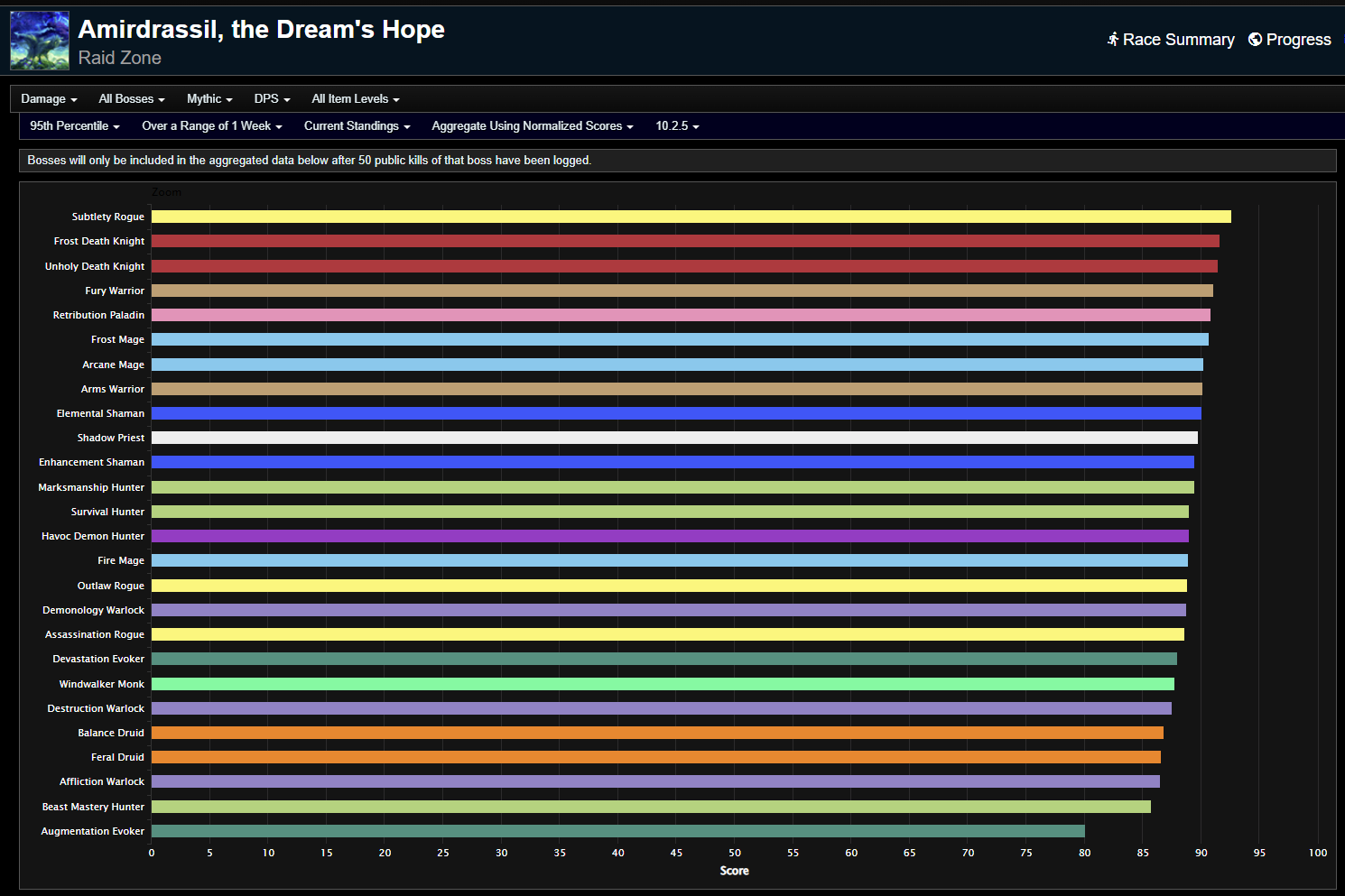Open the Damage metric dropdown
This screenshot has height=896, width=1345.
click(x=48, y=98)
